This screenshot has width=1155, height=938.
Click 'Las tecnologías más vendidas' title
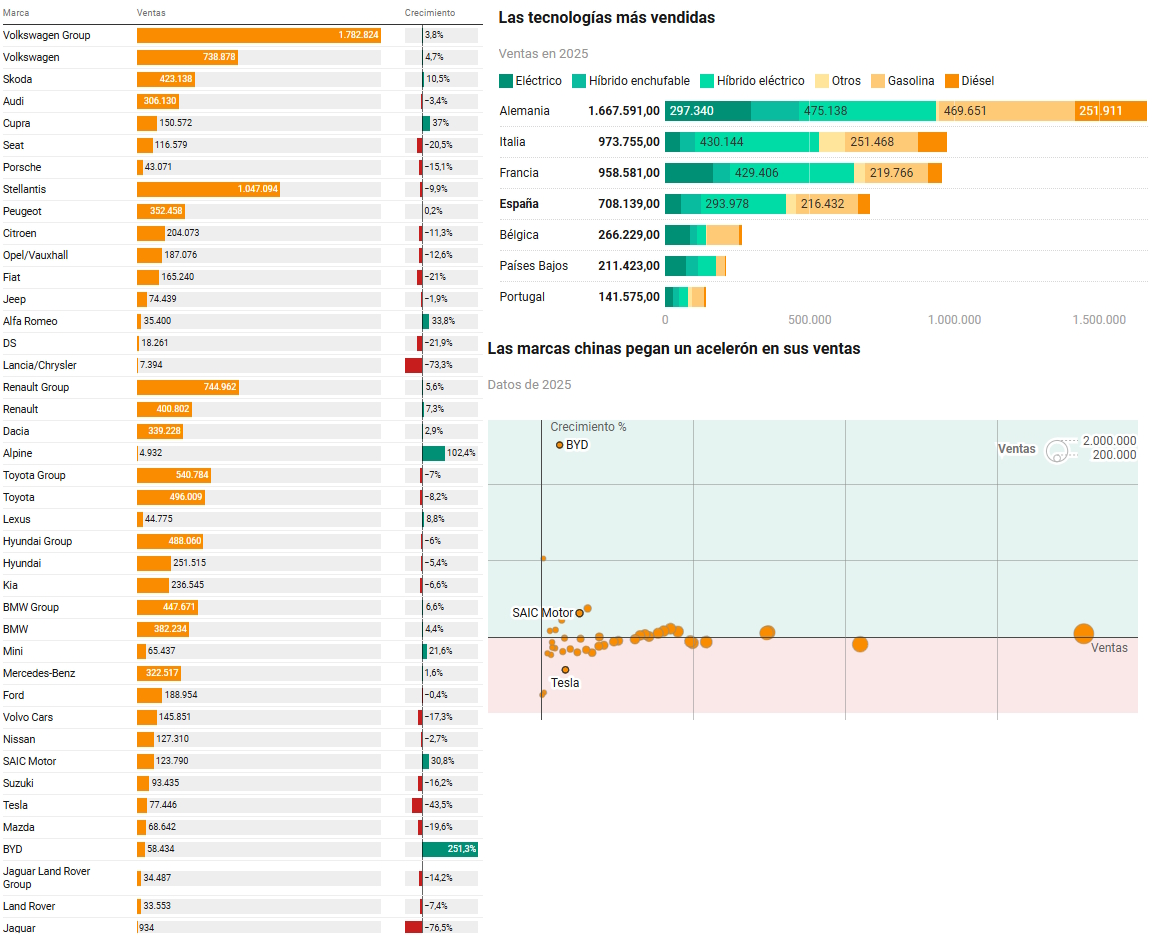(606, 18)
